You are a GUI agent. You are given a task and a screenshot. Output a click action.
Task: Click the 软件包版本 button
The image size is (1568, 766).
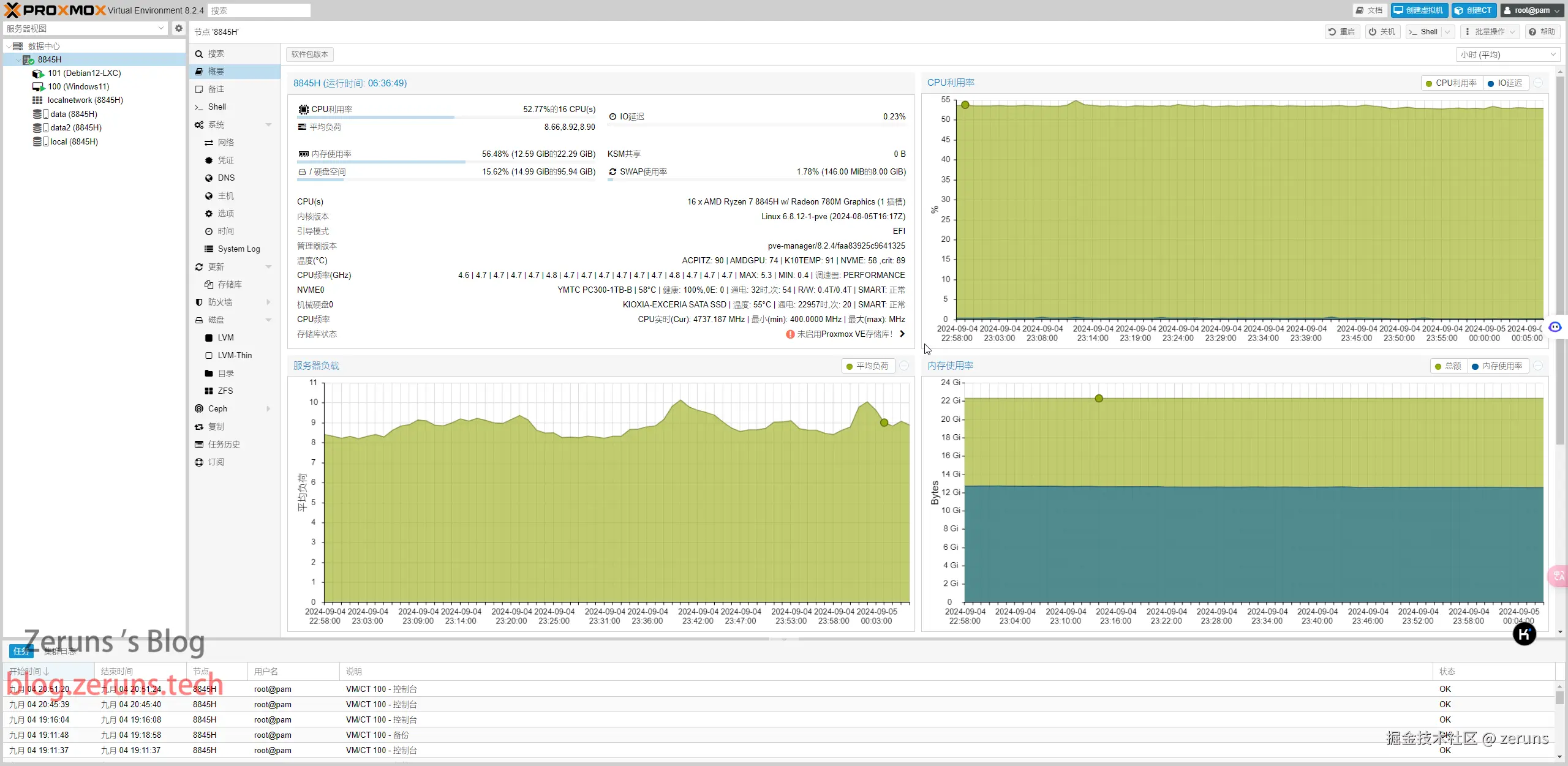pos(309,54)
